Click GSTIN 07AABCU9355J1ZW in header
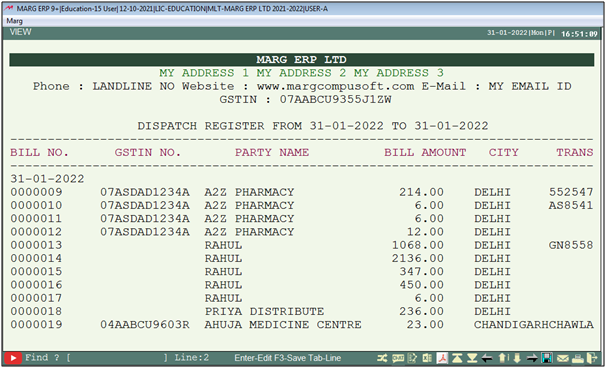The image size is (607, 368). click(335, 100)
